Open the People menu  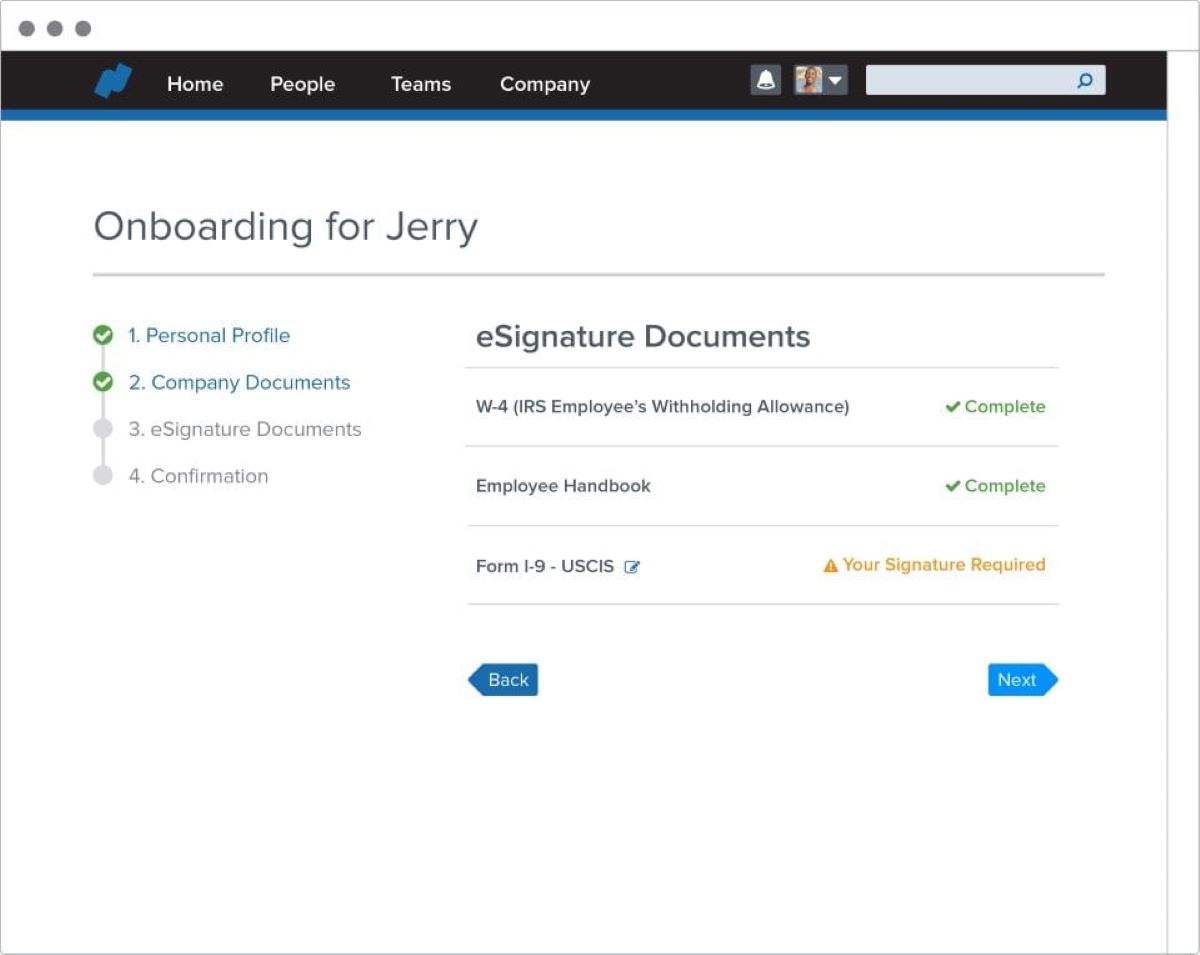[x=302, y=84]
